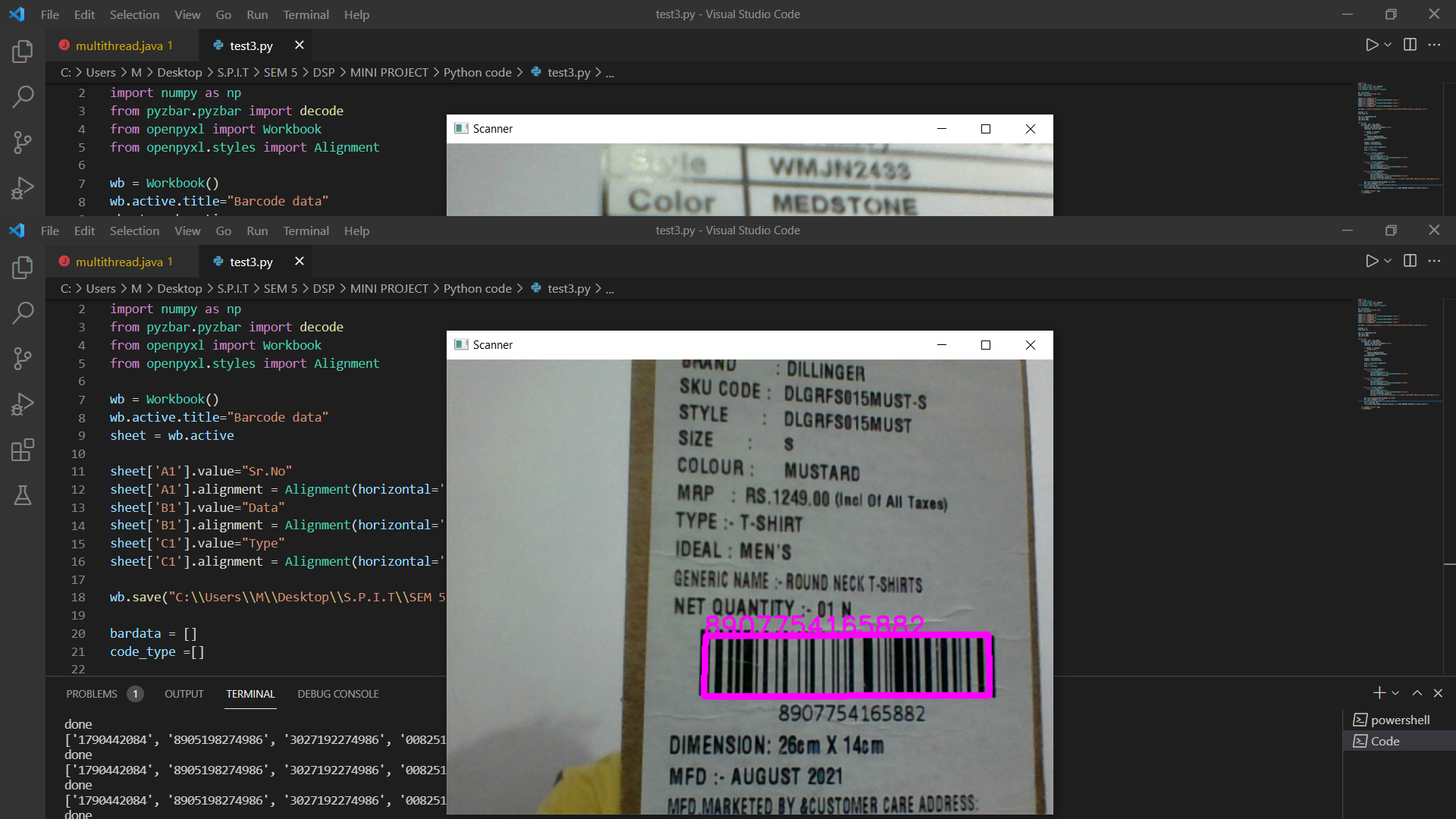Open Source Control in the upper VS Code window

[x=23, y=142]
